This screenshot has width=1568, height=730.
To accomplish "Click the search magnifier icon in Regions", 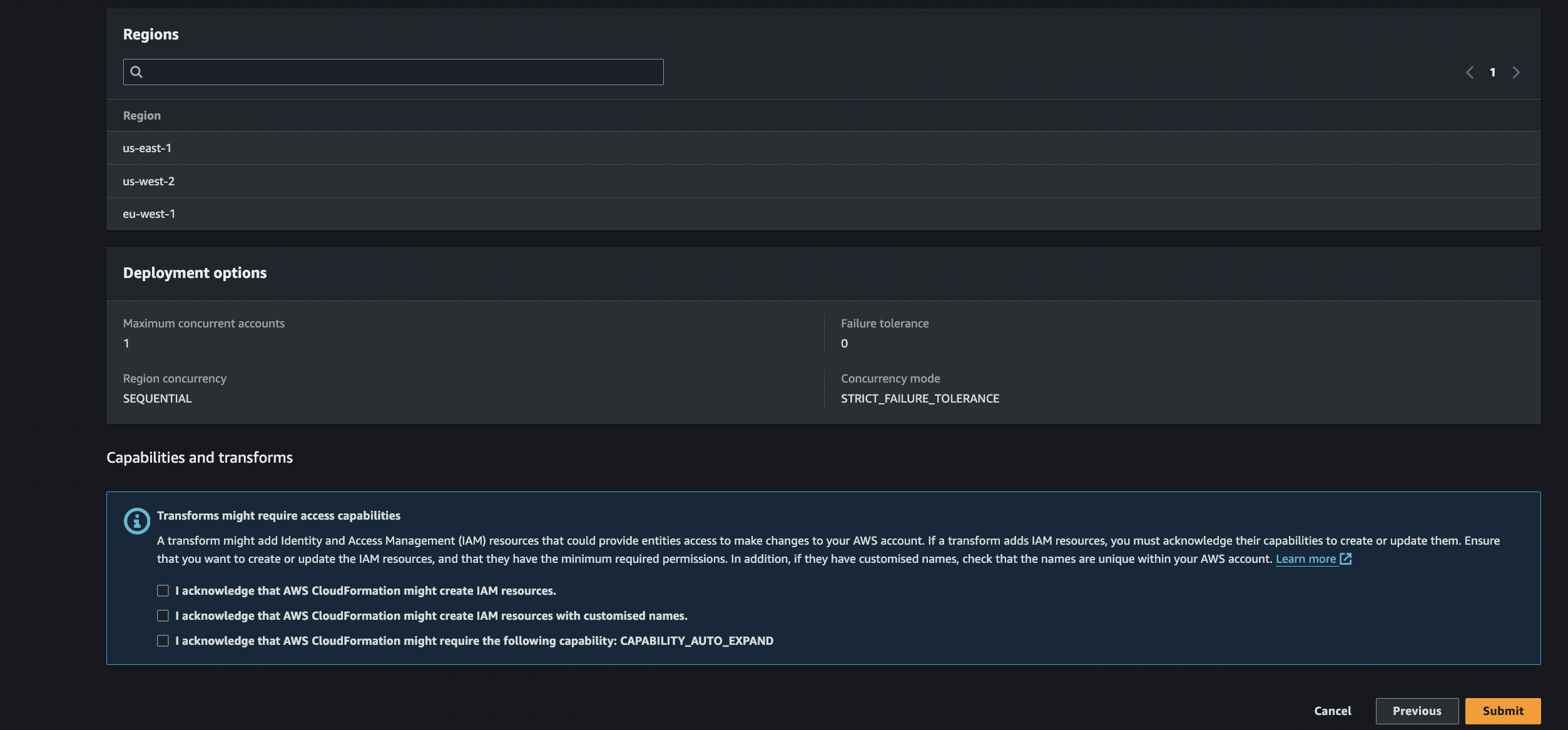I will pos(136,72).
